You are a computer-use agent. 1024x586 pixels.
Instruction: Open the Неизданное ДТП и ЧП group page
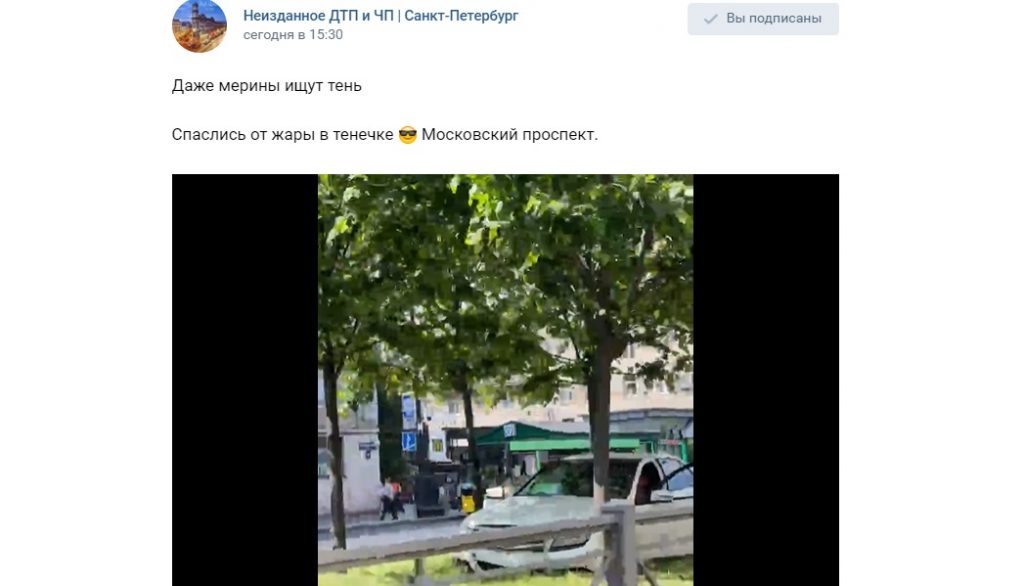tap(381, 16)
